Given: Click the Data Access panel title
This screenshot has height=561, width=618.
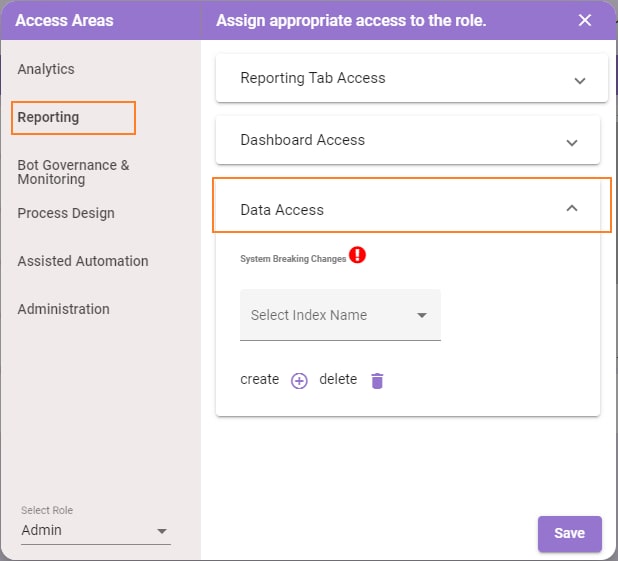Looking at the screenshot, I should click(282, 210).
